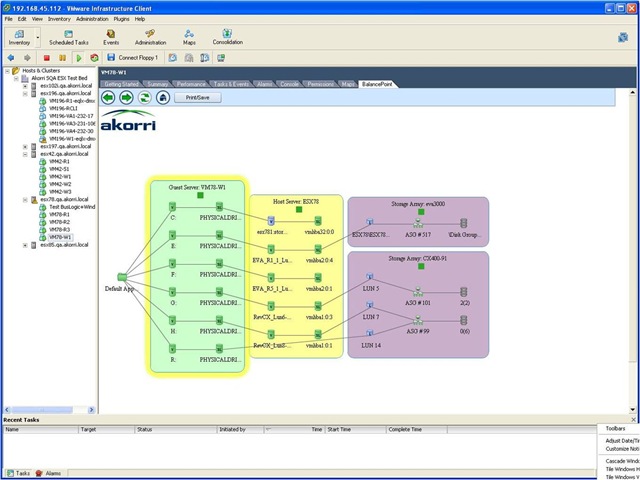Click the BalancePoint home icon
The height and width of the screenshot is (480, 640).
(163, 98)
